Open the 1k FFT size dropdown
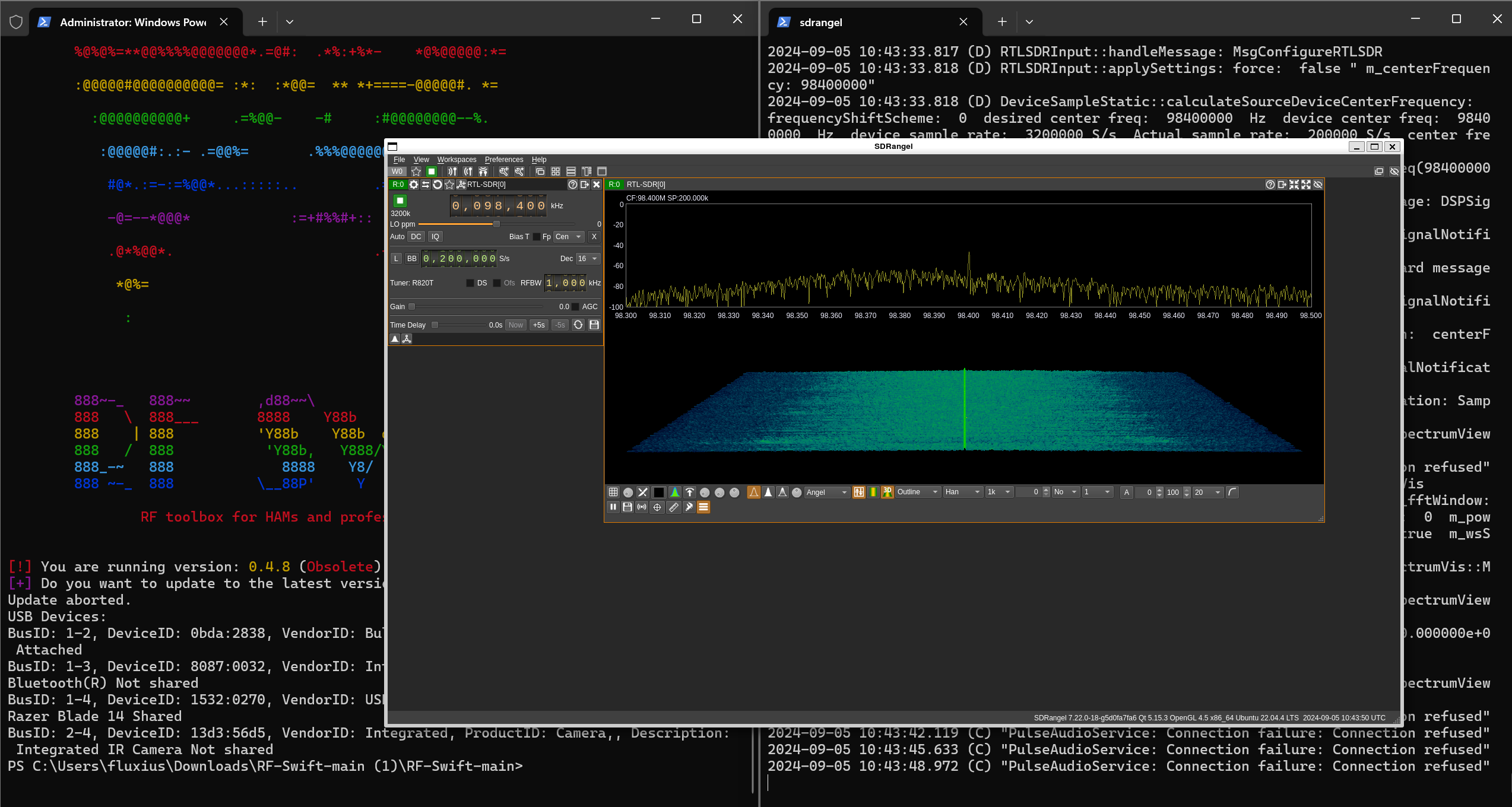The height and width of the screenshot is (807, 1512). [999, 493]
